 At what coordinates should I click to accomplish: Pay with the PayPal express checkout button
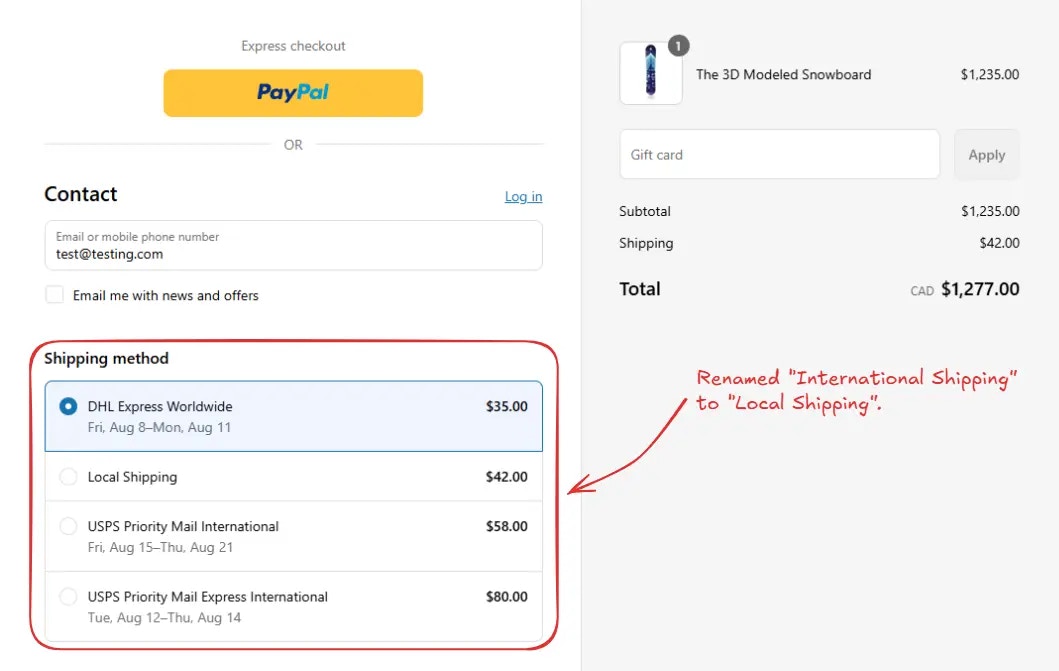click(x=293, y=93)
